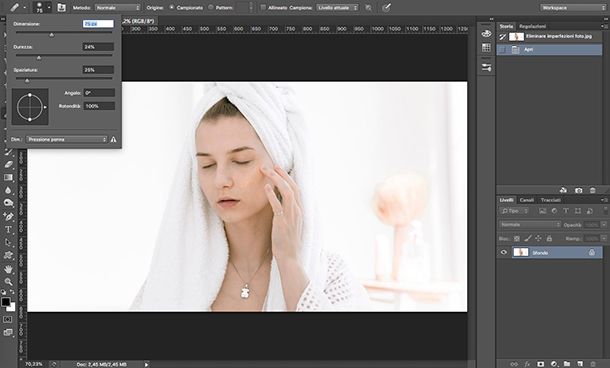Viewport: 610px width, 368px height.
Task: Click the foreground black color swatch
Action: click(x=5, y=301)
